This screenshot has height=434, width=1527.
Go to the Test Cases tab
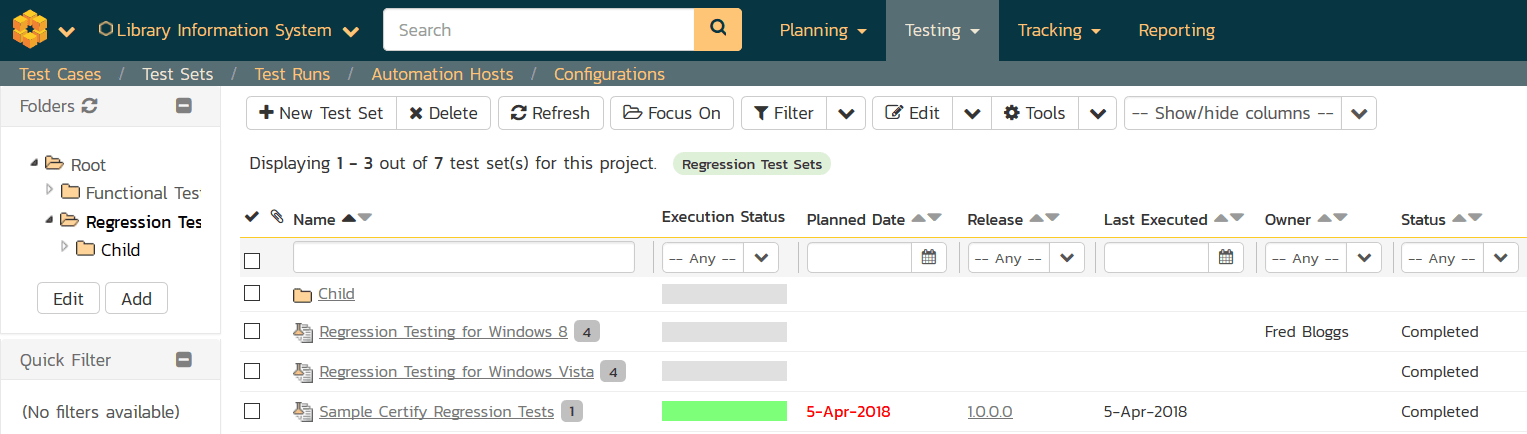click(60, 74)
